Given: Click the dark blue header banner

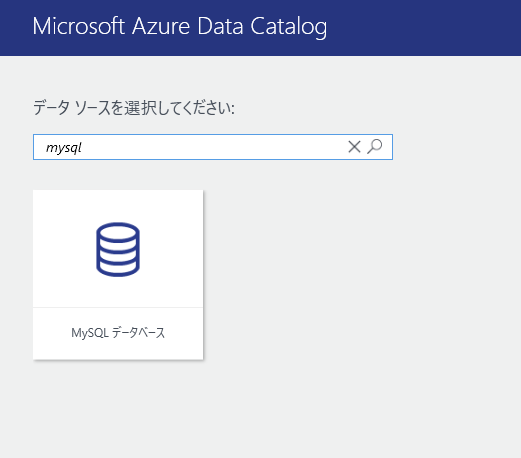Looking at the screenshot, I should (x=260, y=28).
